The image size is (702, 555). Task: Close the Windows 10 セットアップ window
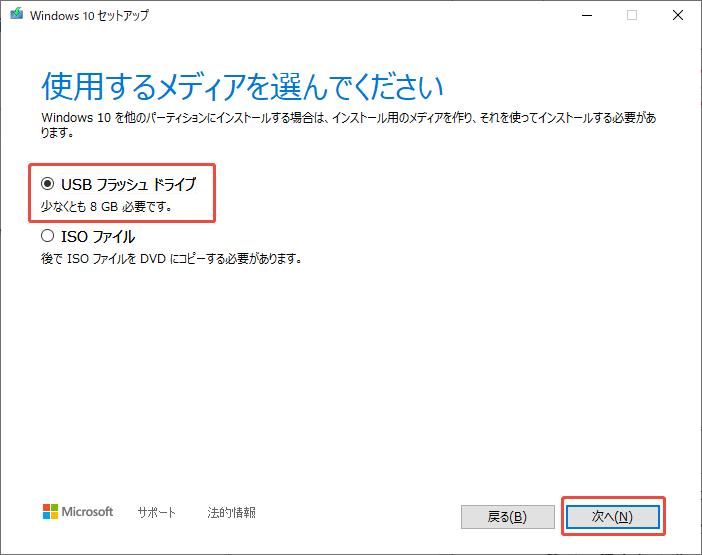(x=678, y=15)
